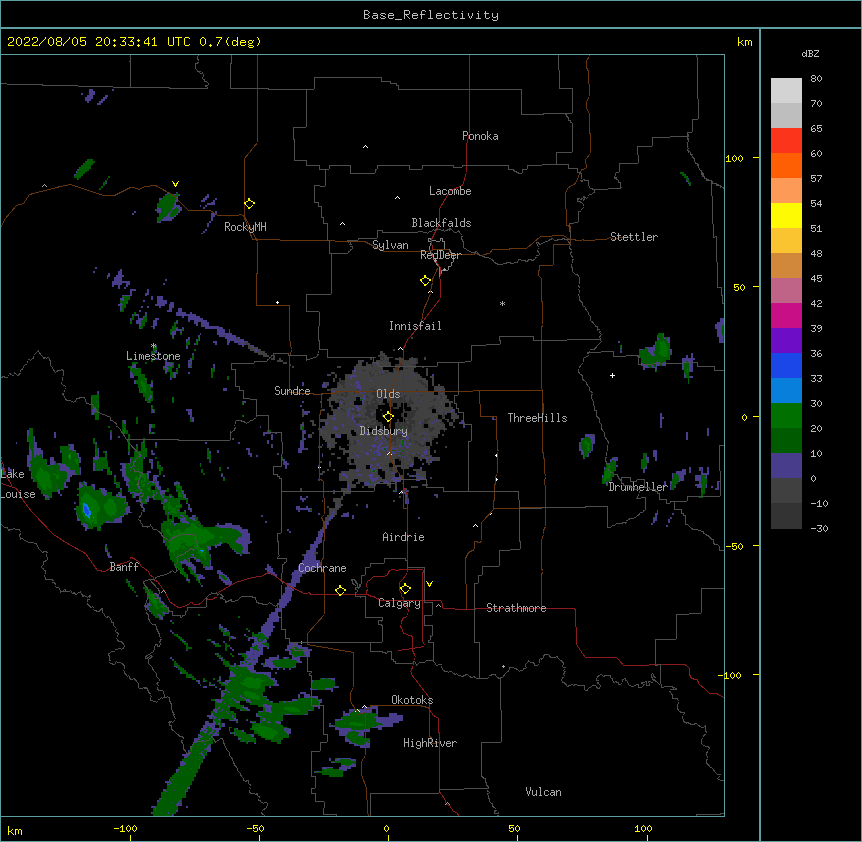The width and height of the screenshot is (862, 842).
Task: Click the asterisk marker east of Innisfail
Action: [502, 303]
